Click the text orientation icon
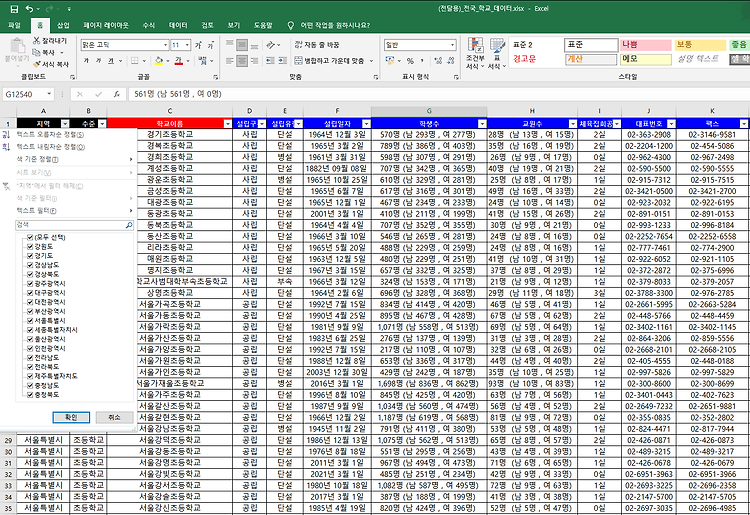The width and height of the screenshot is (750, 515). (271, 45)
